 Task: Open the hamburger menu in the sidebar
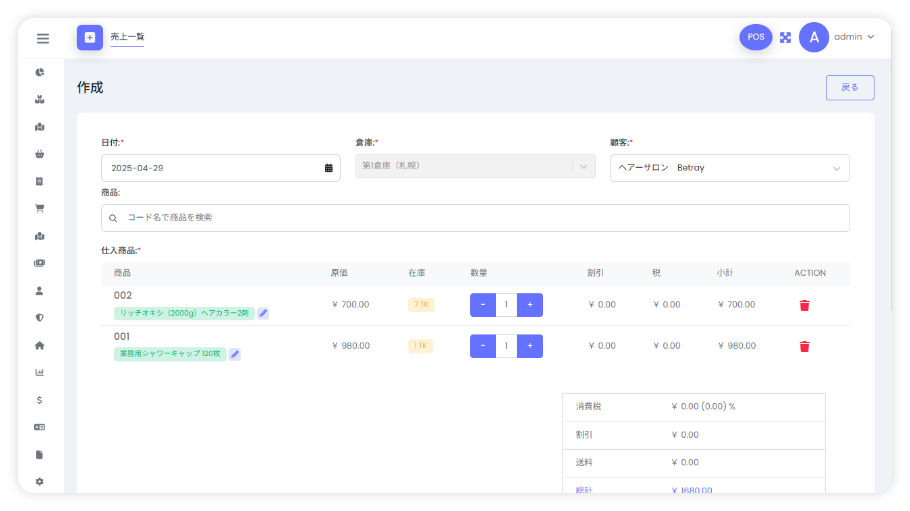(x=43, y=38)
